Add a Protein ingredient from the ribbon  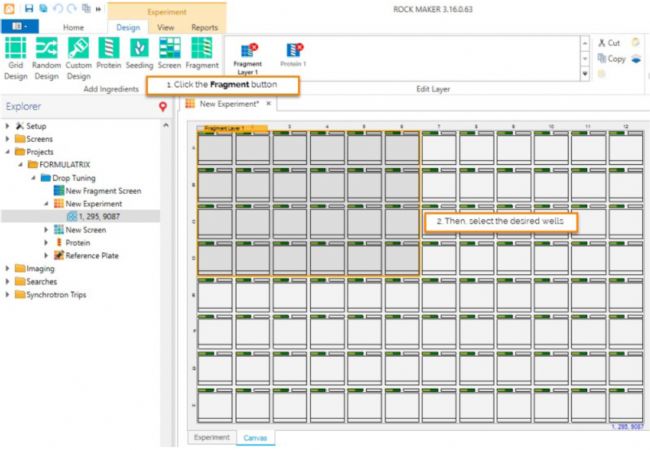coord(109,54)
